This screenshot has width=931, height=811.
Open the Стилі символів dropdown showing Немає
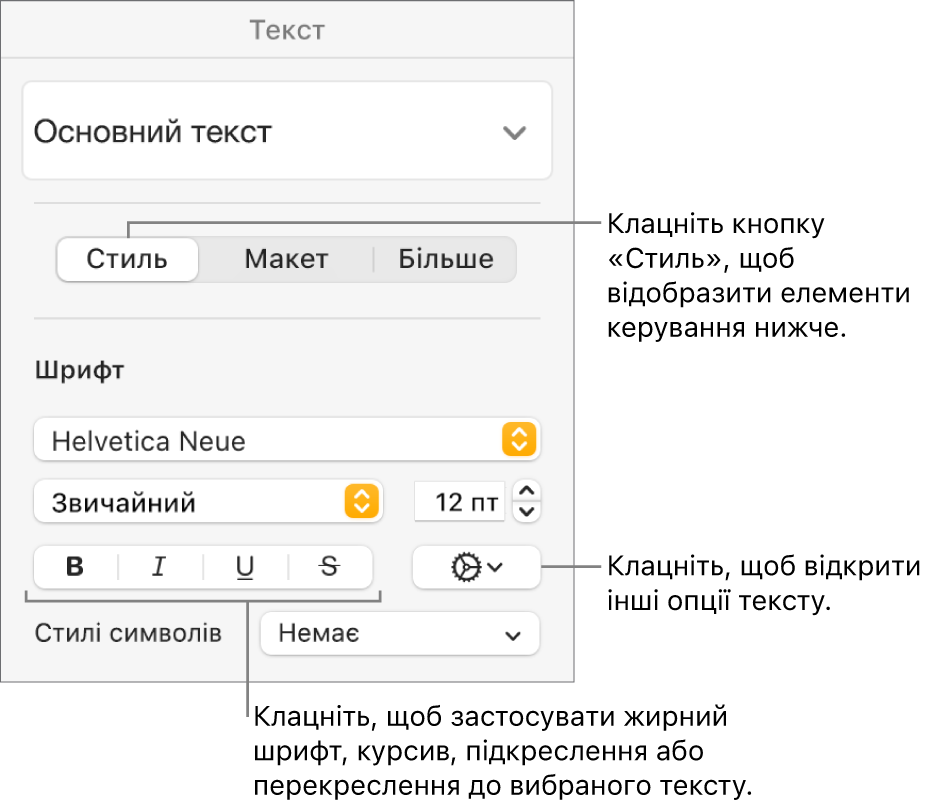click(400, 633)
